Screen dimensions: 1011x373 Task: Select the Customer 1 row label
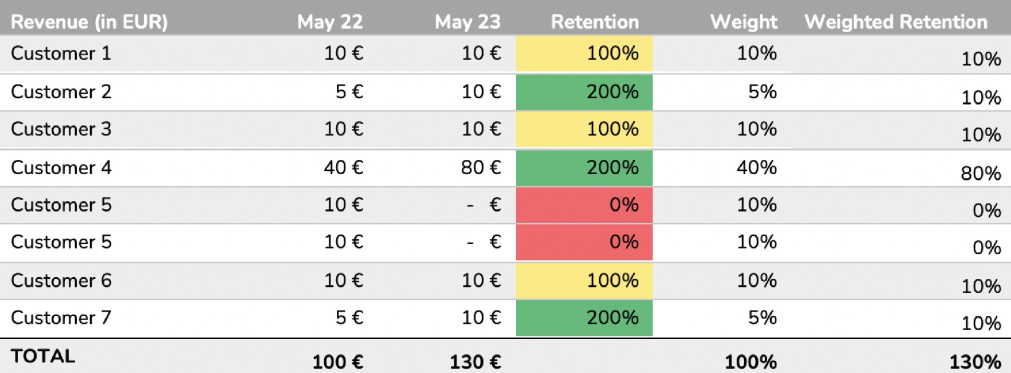click(x=61, y=53)
